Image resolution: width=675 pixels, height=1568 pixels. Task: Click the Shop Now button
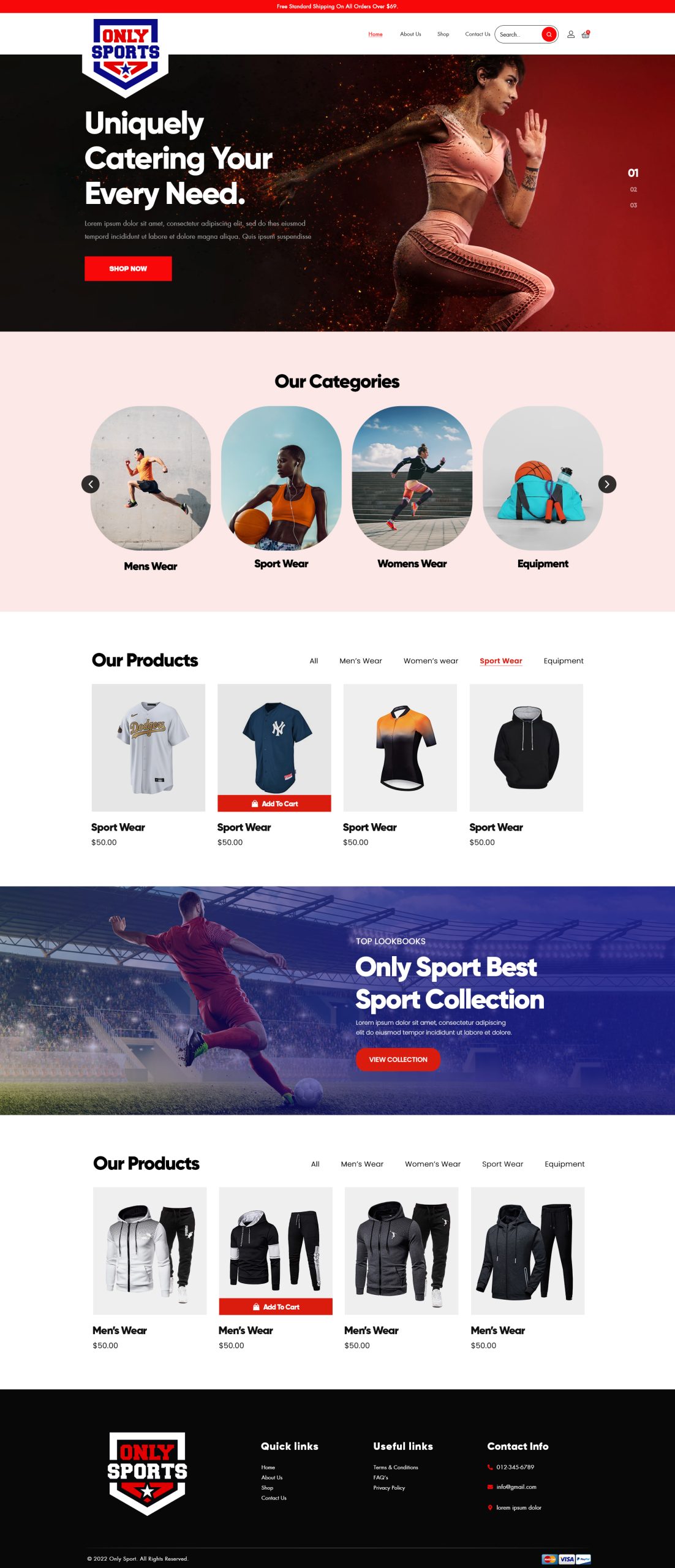click(128, 268)
